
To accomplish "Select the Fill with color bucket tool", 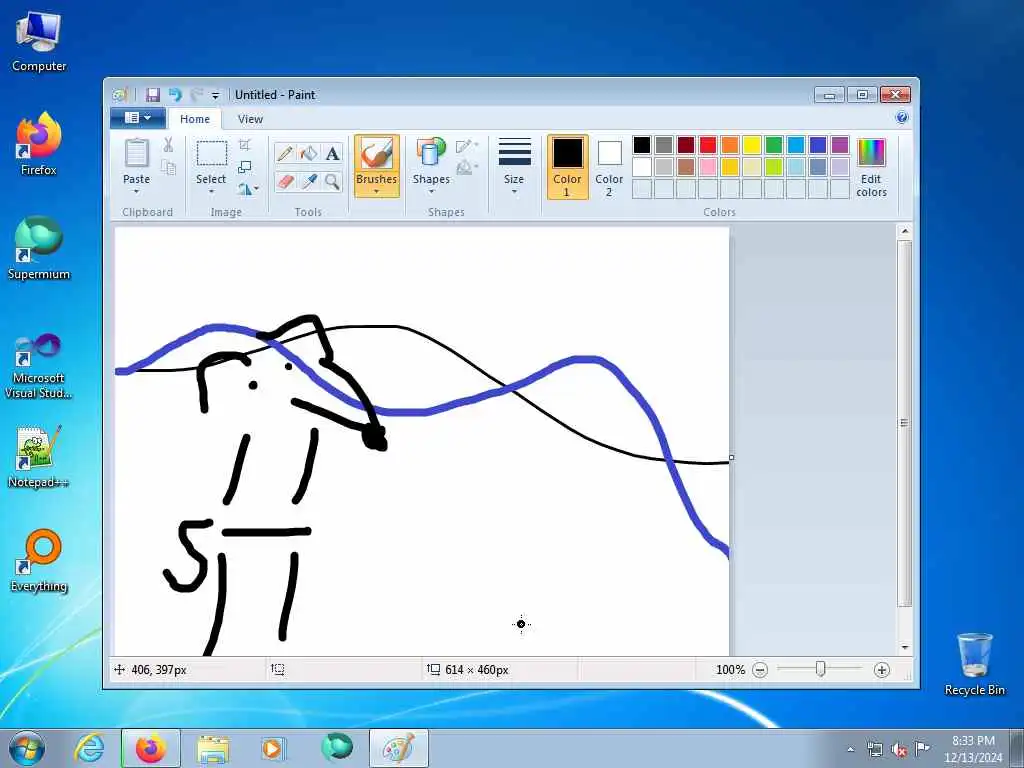I will pos(308,153).
